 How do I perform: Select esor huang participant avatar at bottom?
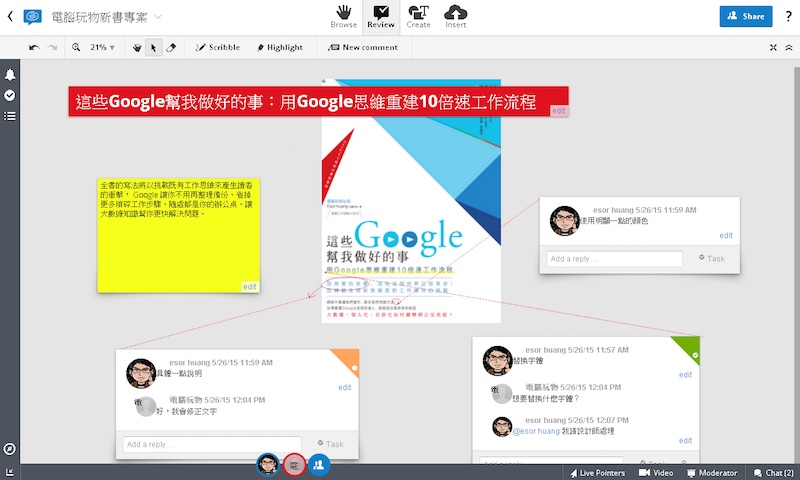(268, 465)
